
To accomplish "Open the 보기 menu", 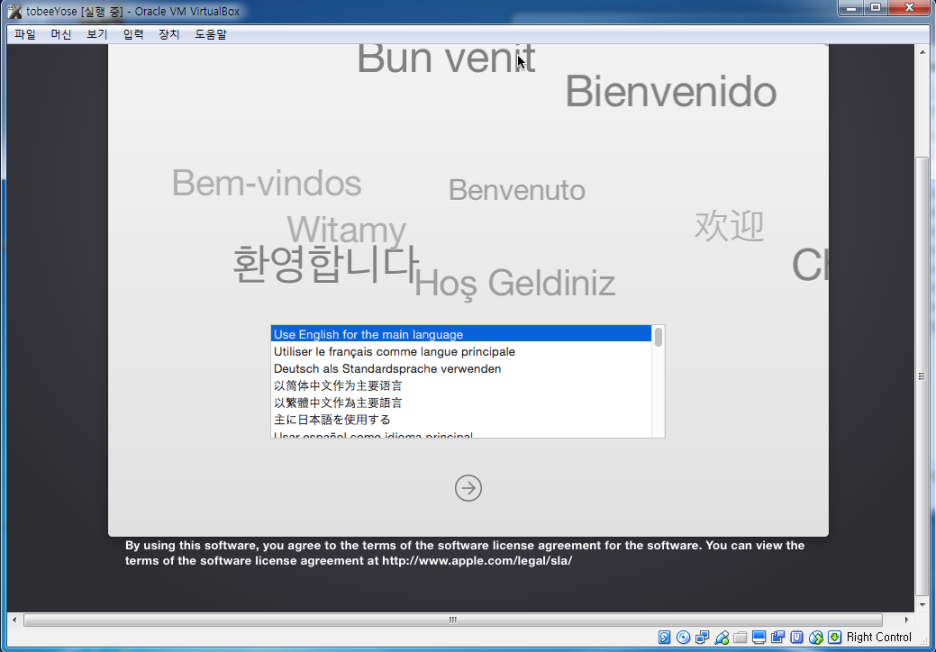I will (x=97, y=35).
